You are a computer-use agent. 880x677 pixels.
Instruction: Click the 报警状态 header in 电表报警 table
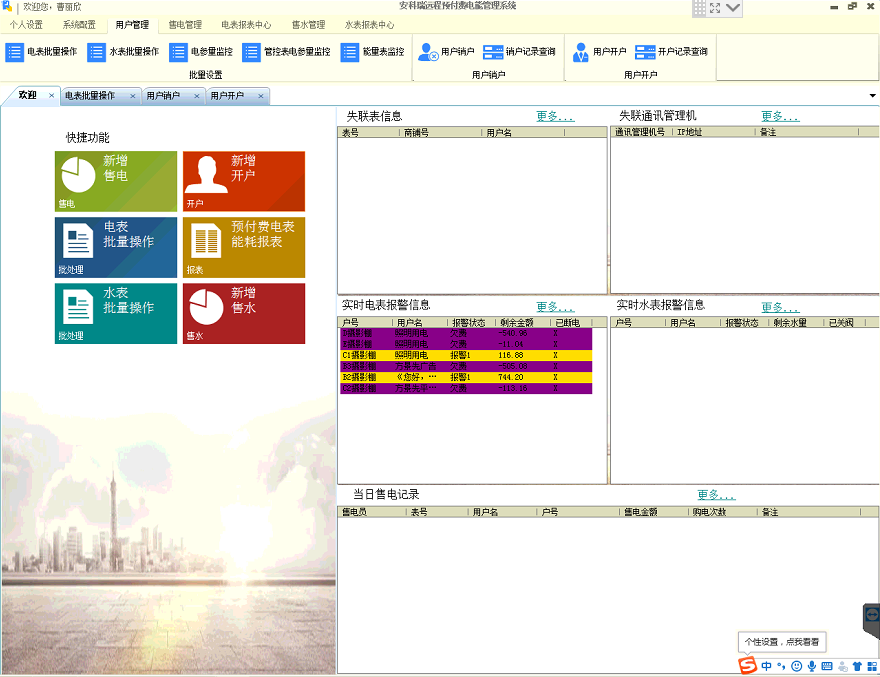point(471,323)
